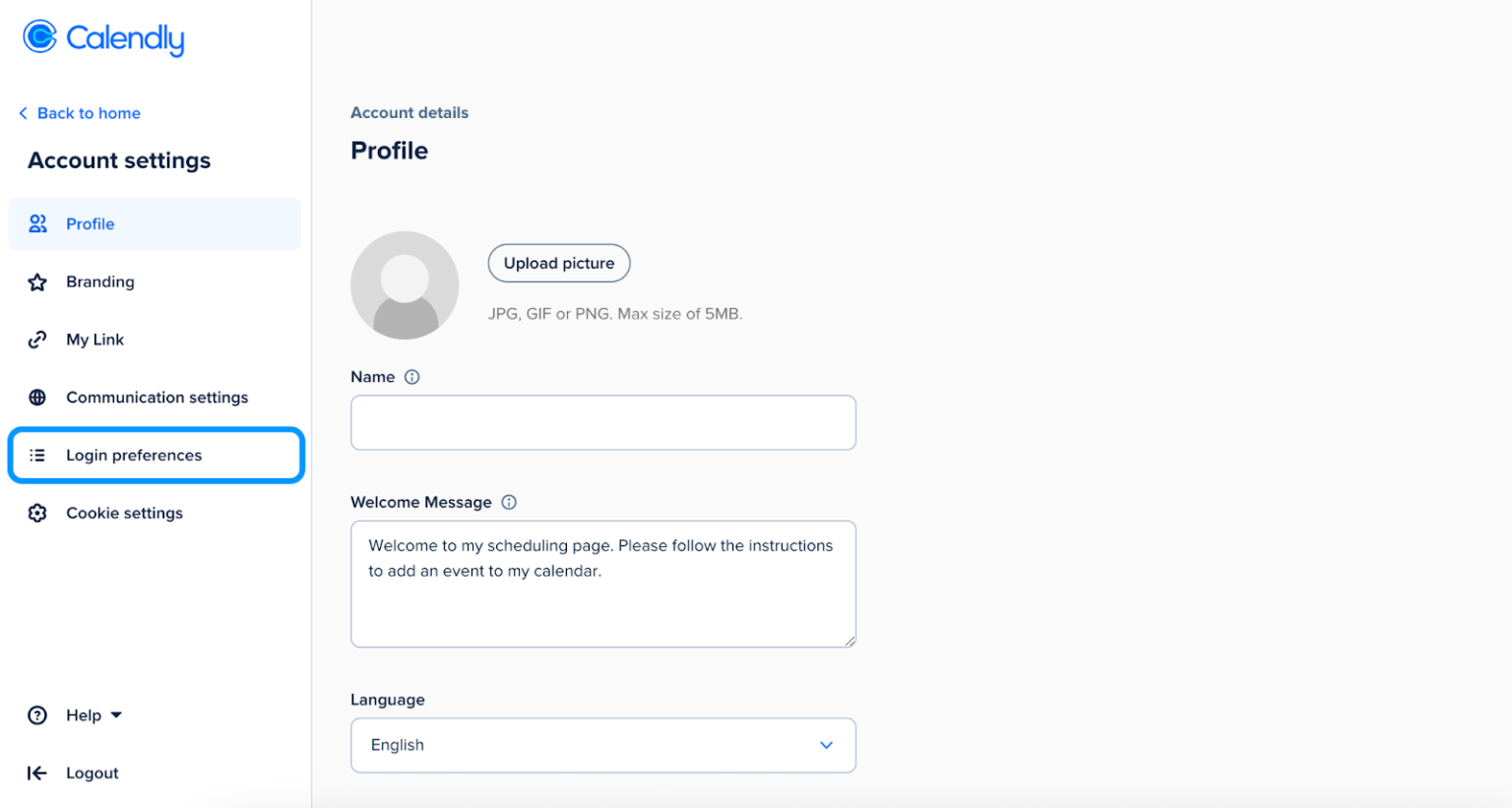
Task: Click the Communication settings globe icon
Action: click(x=37, y=398)
